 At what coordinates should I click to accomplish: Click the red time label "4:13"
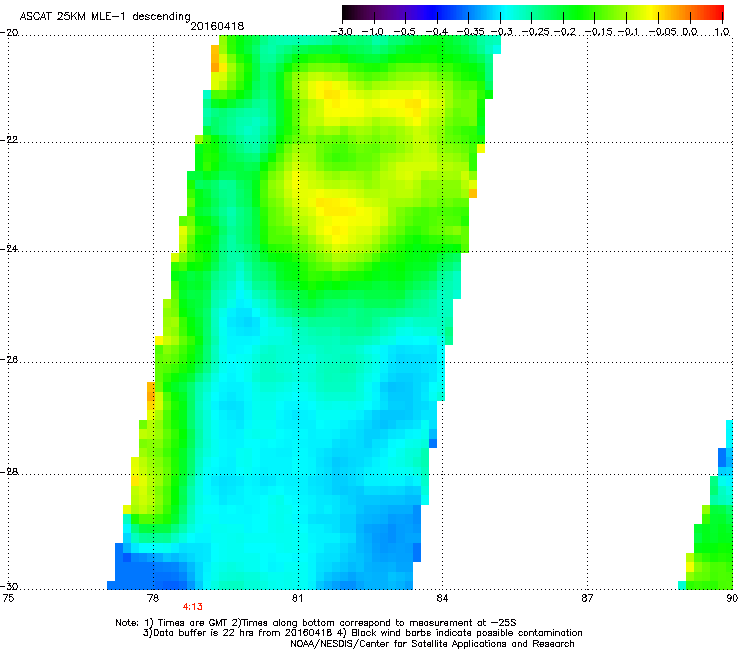[x=193, y=607]
